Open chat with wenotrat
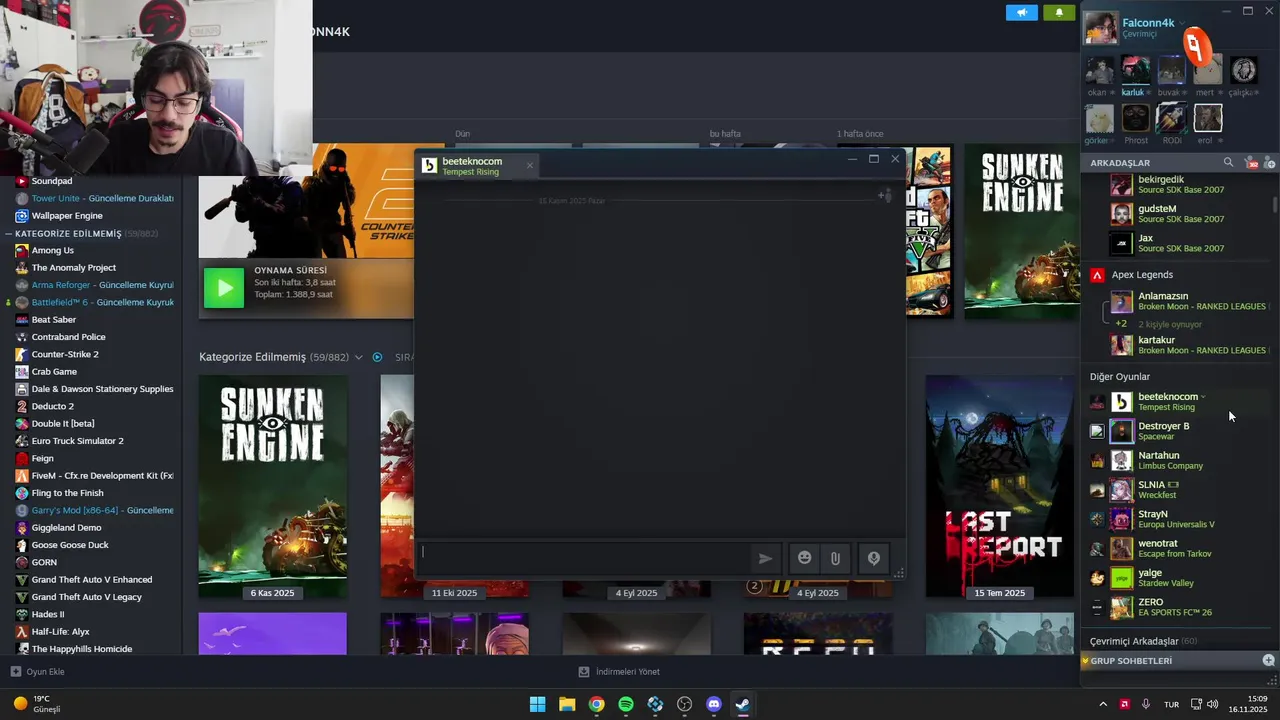This screenshot has width=1280, height=720. 1180,548
